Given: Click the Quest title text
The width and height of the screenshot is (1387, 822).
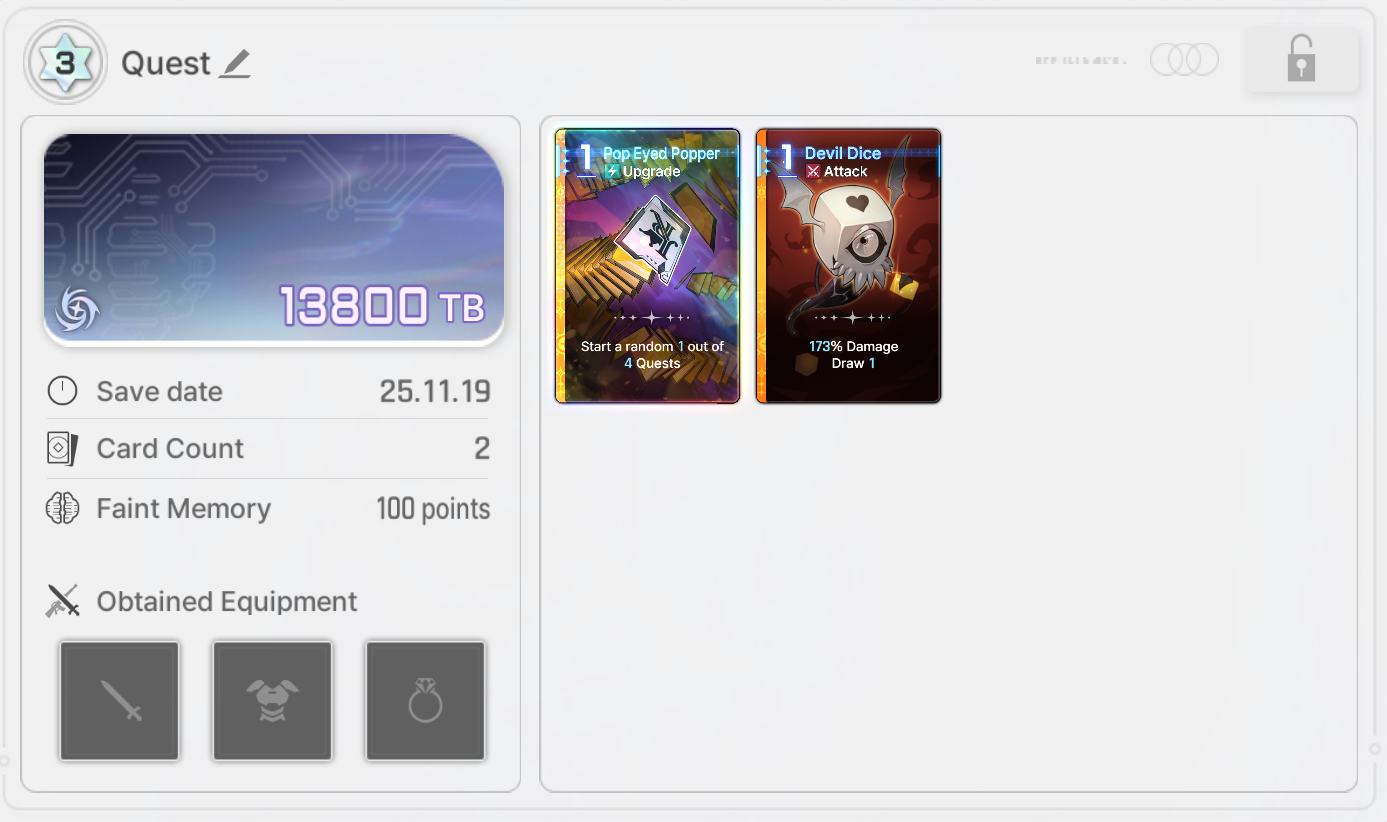Looking at the screenshot, I should click(x=166, y=64).
